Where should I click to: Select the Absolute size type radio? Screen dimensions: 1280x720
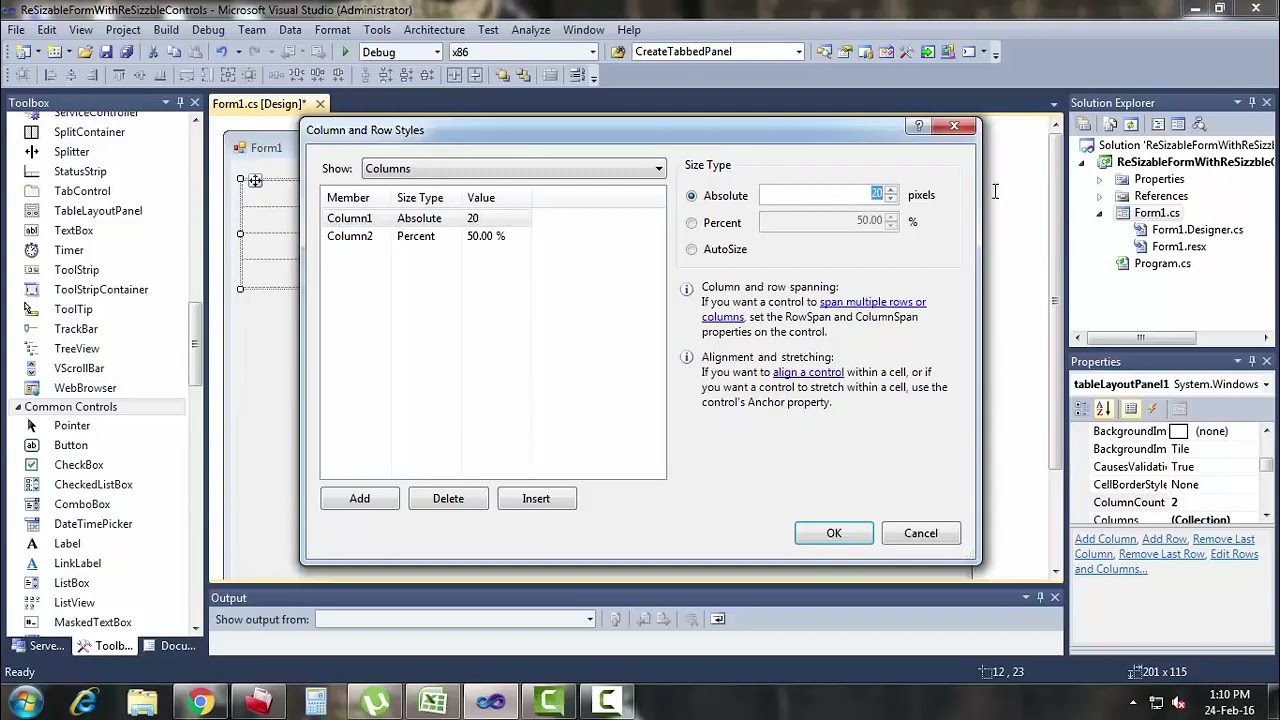692,196
